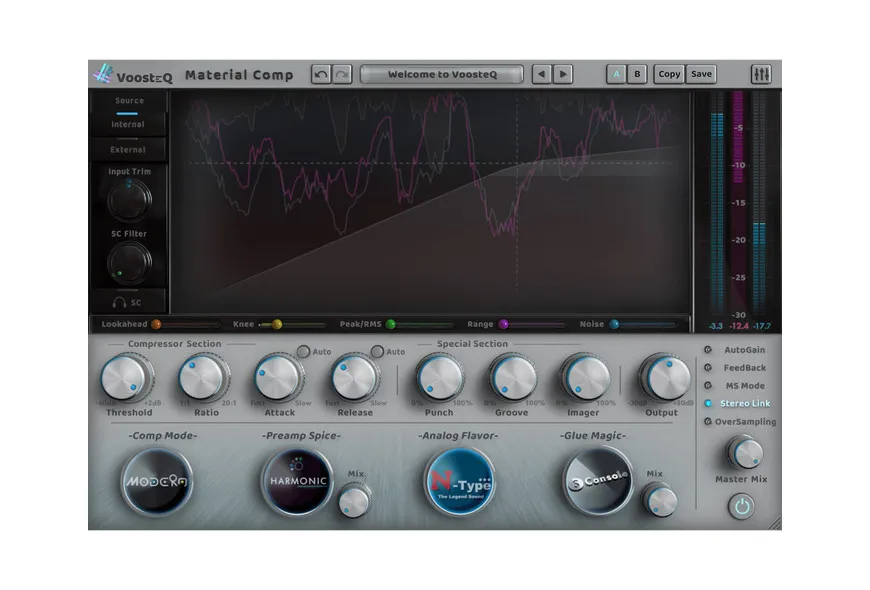Enable Auto for Release
The image size is (870, 590).
coord(377,351)
